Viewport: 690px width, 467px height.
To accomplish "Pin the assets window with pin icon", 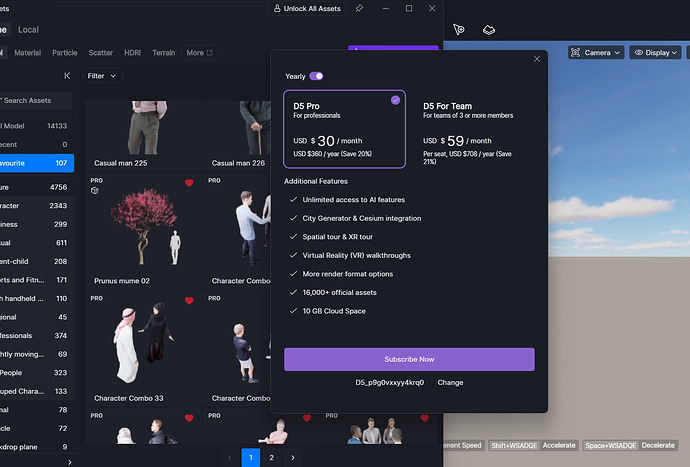I will tap(359, 8).
